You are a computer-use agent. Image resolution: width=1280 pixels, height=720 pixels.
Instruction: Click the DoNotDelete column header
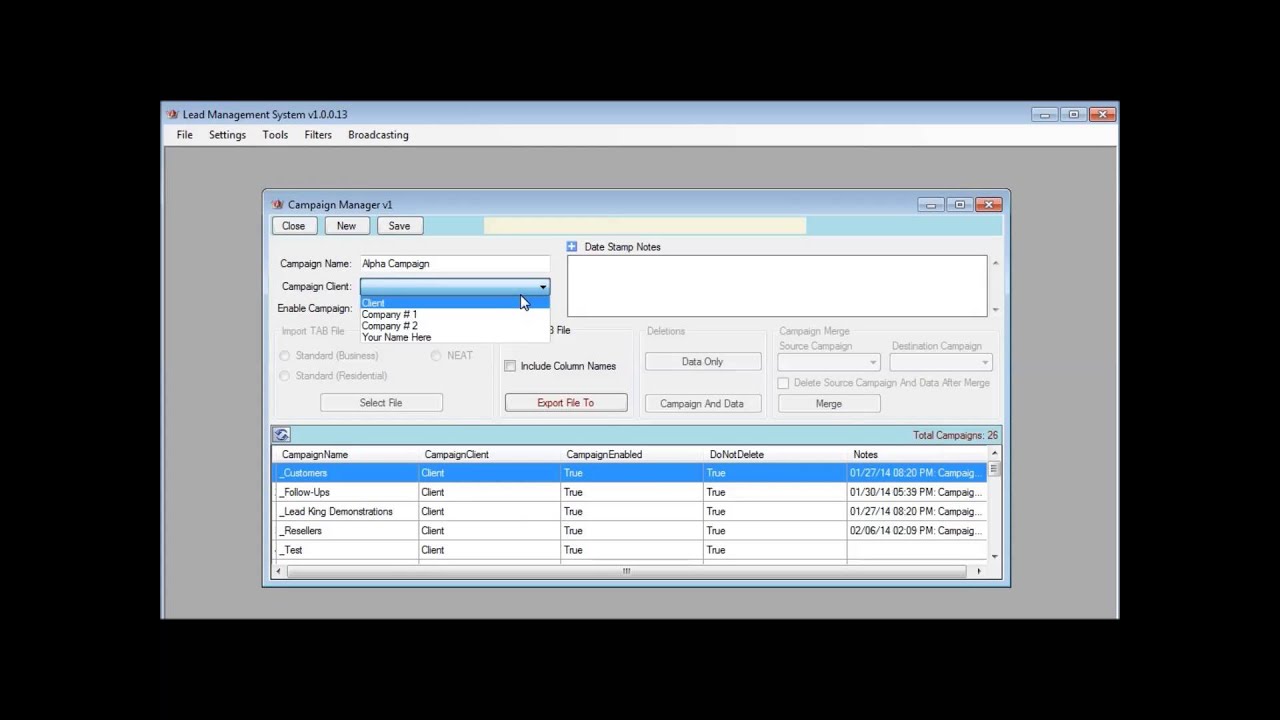click(775, 455)
